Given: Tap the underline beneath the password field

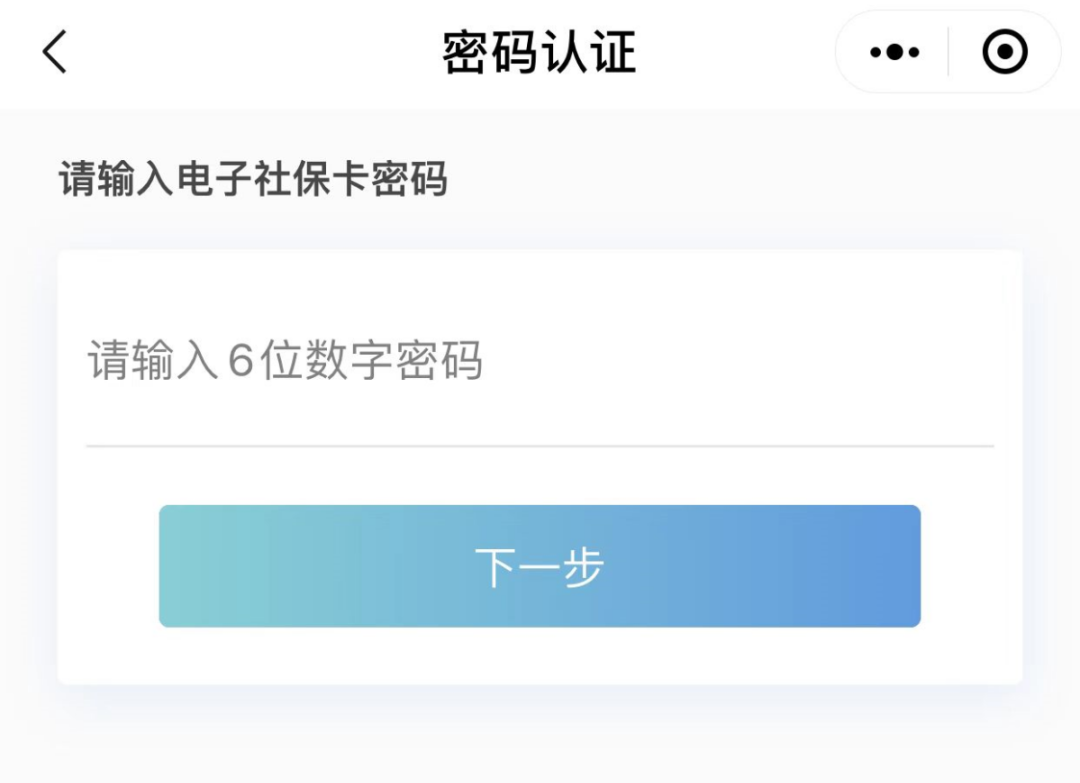Looking at the screenshot, I should coord(540,446).
